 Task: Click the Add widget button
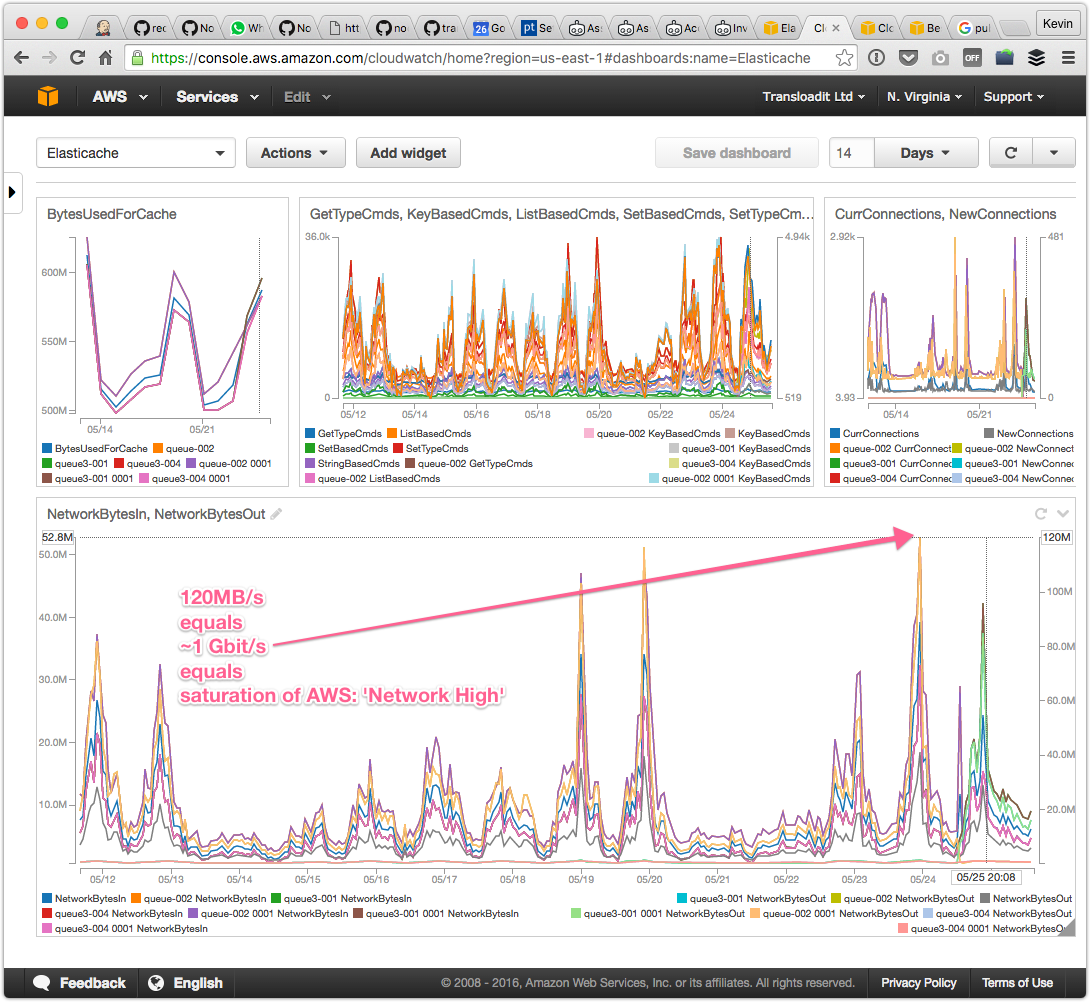408,153
